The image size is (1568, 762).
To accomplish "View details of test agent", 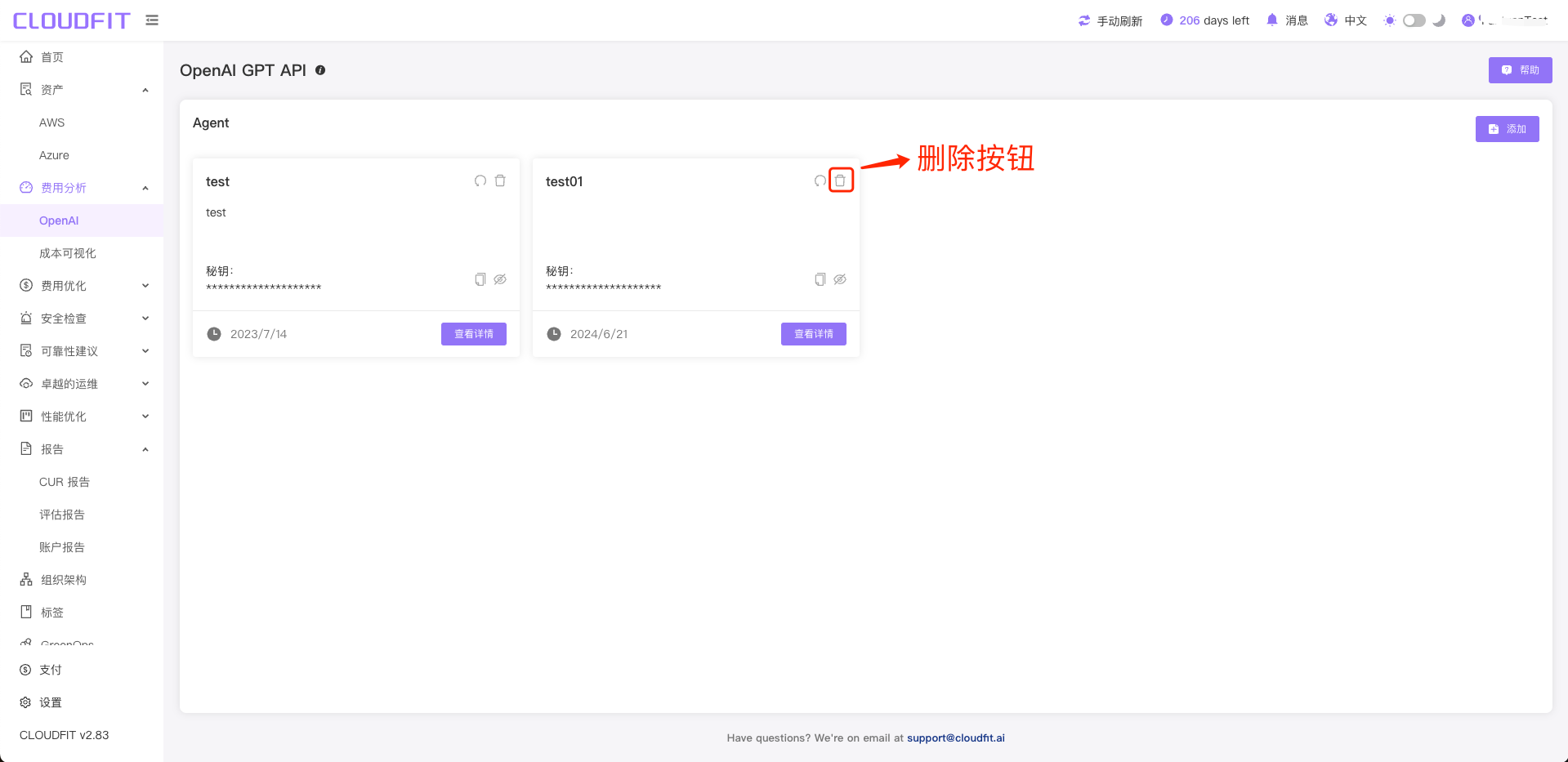I will (474, 334).
